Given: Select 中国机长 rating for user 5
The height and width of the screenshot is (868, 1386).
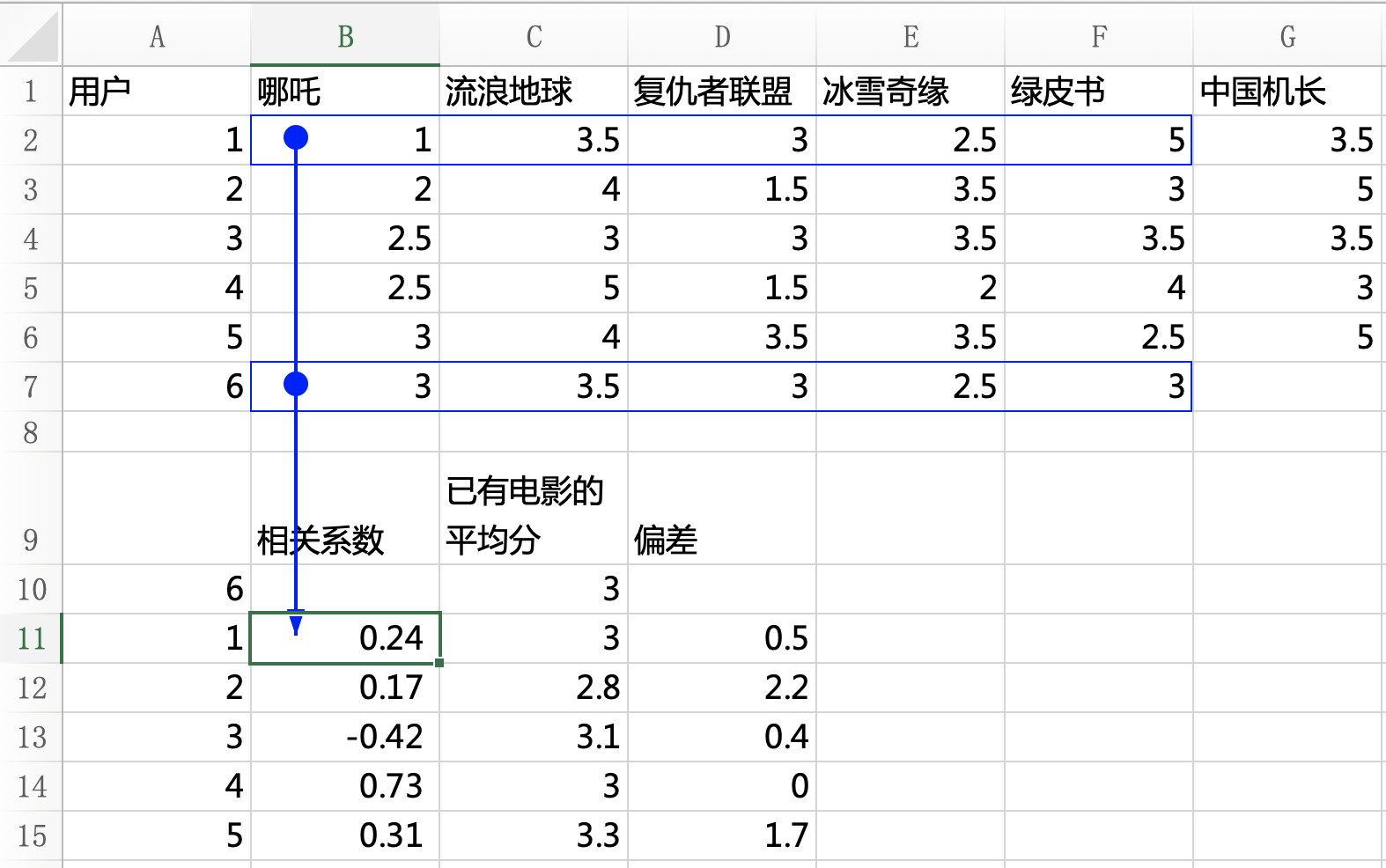Looking at the screenshot, I should (1287, 337).
